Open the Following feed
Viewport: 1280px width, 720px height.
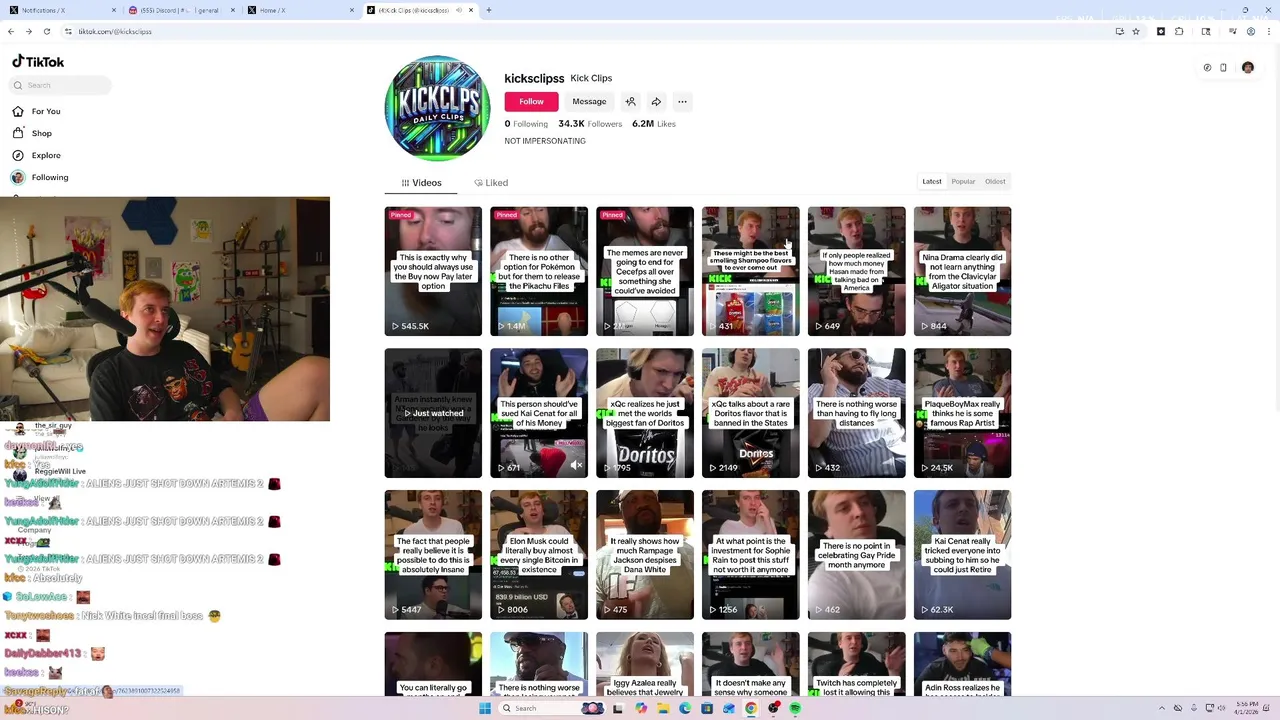click(40, 177)
